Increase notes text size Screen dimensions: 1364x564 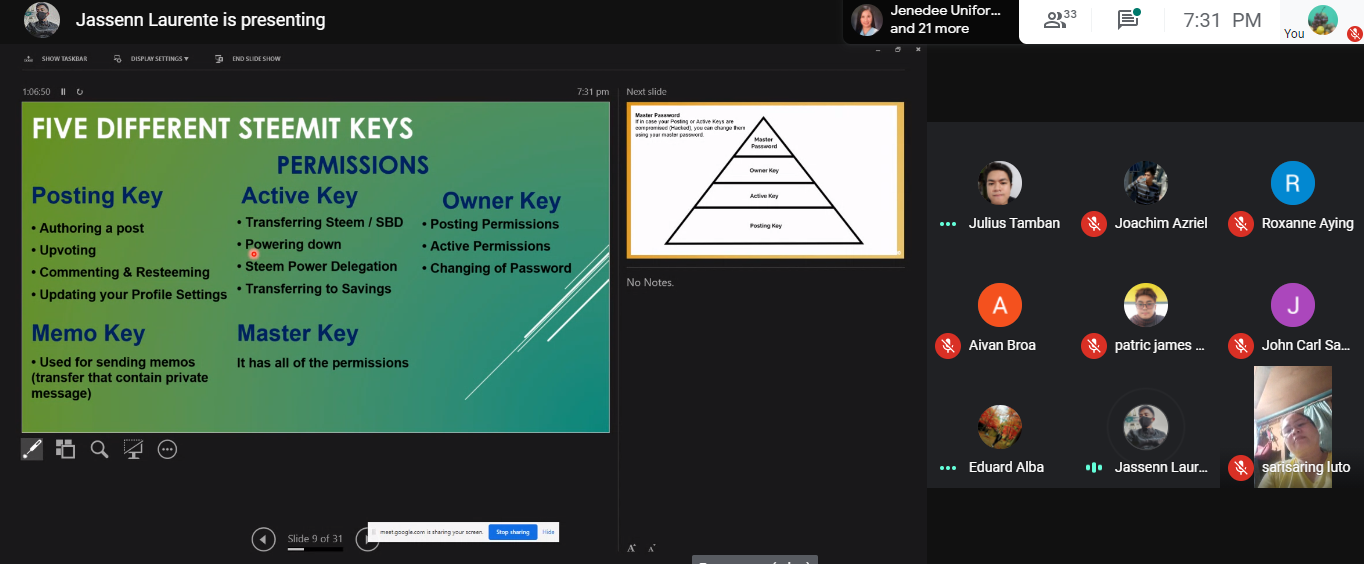click(x=632, y=548)
